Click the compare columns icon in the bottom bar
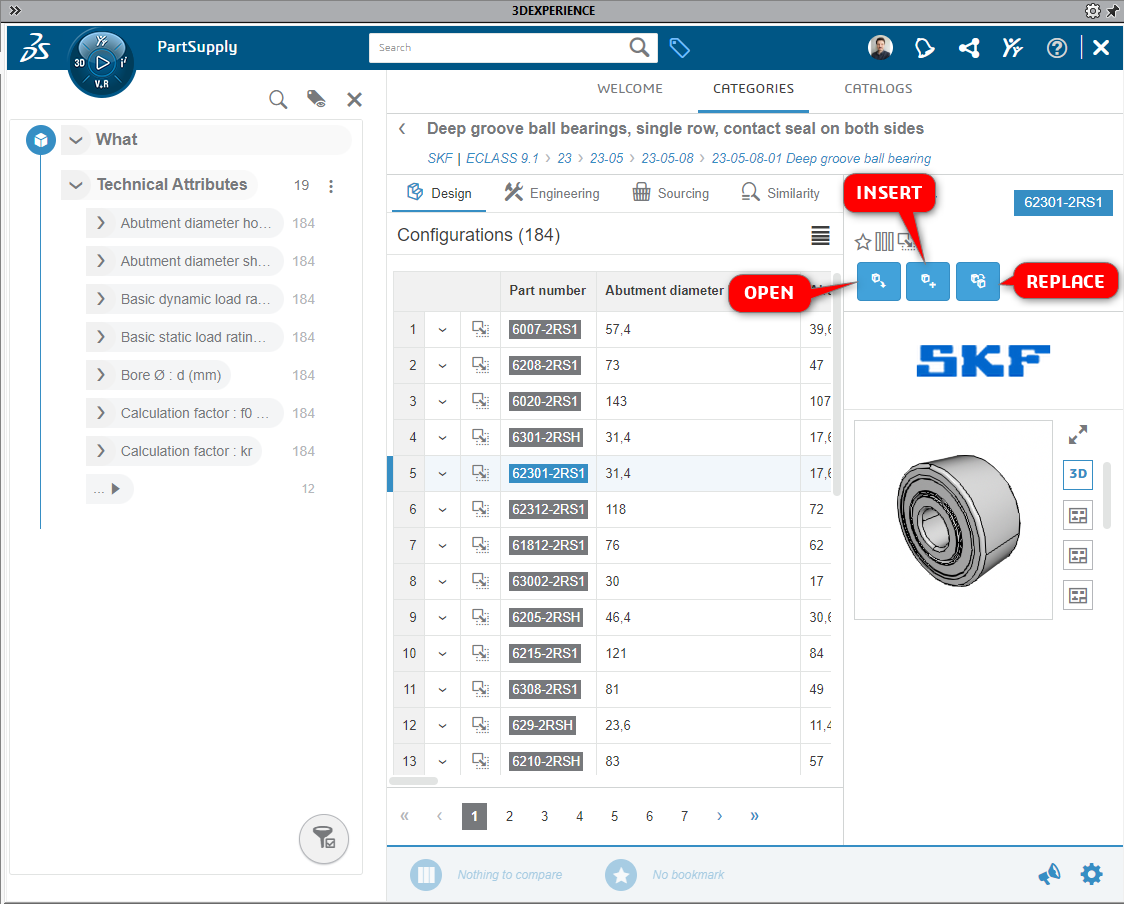Image resolution: width=1124 pixels, height=904 pixels. point(426,875)
